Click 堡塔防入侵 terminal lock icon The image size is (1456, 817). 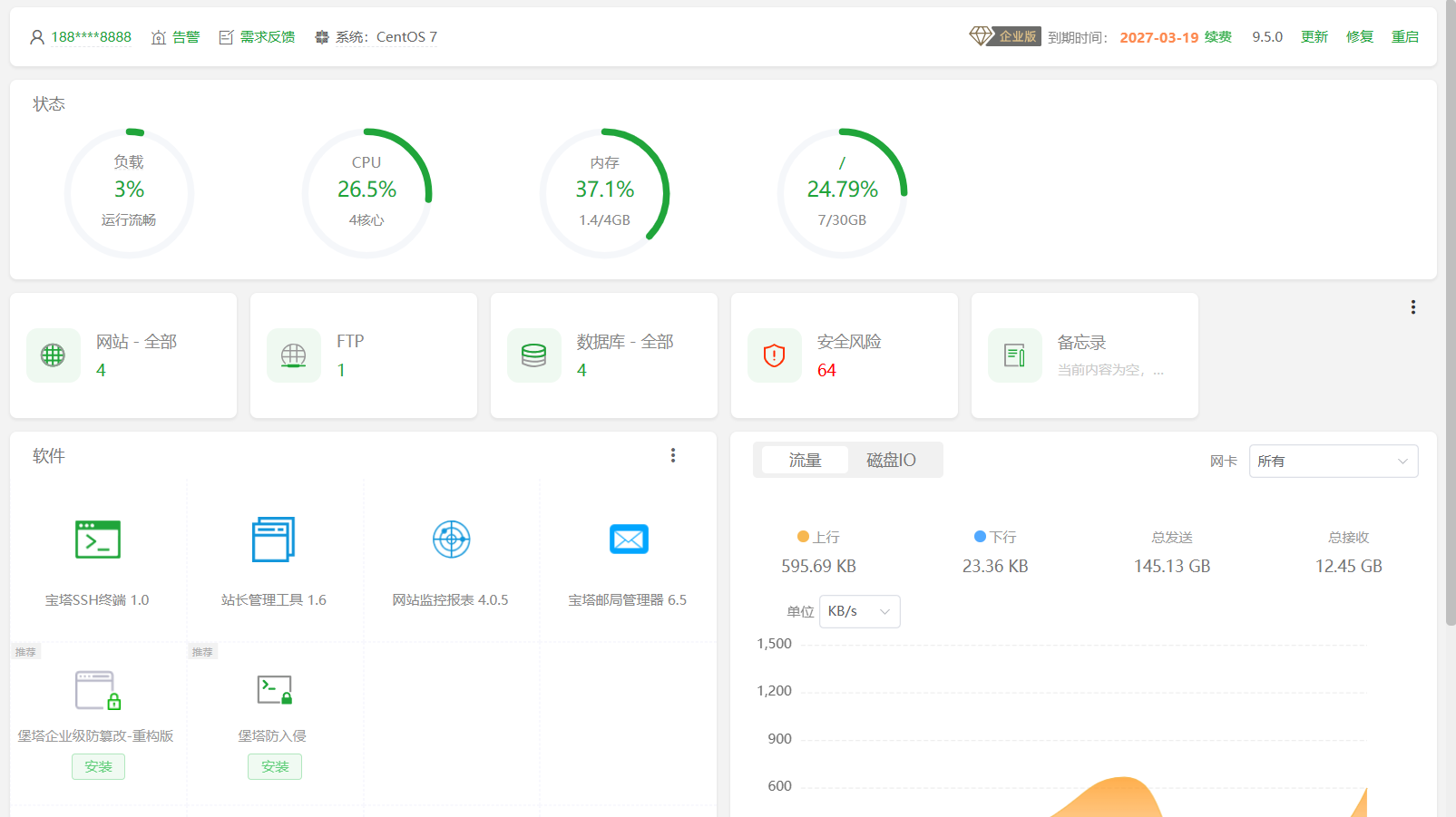click(275, 690)
